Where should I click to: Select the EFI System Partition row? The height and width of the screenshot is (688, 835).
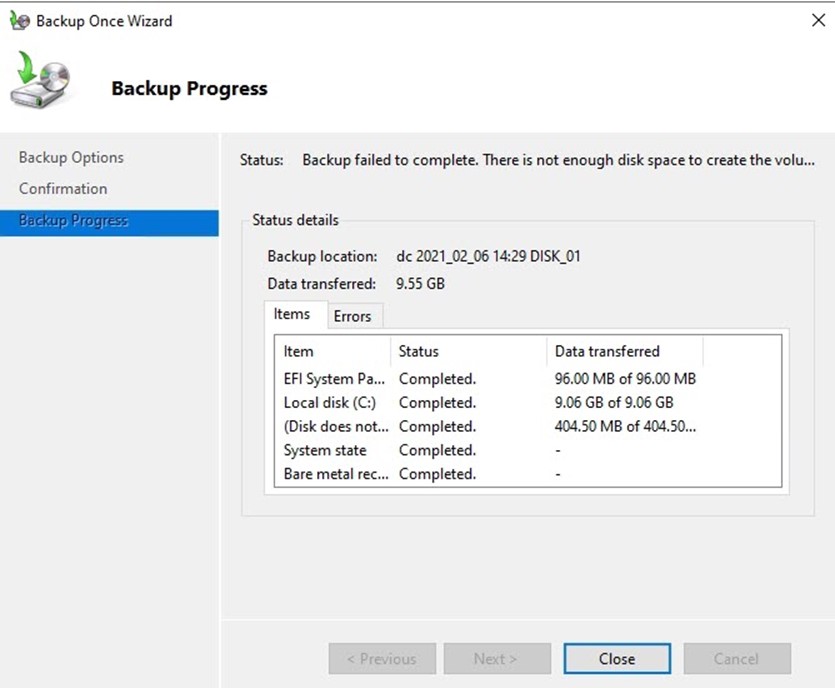pos(332,379)
